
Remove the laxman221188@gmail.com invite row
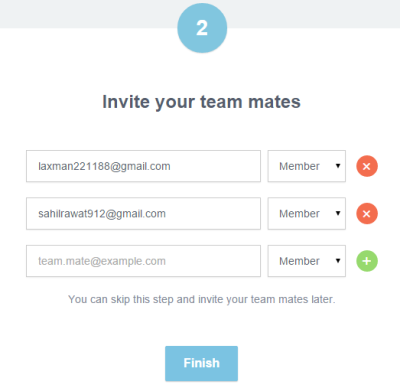367,166
